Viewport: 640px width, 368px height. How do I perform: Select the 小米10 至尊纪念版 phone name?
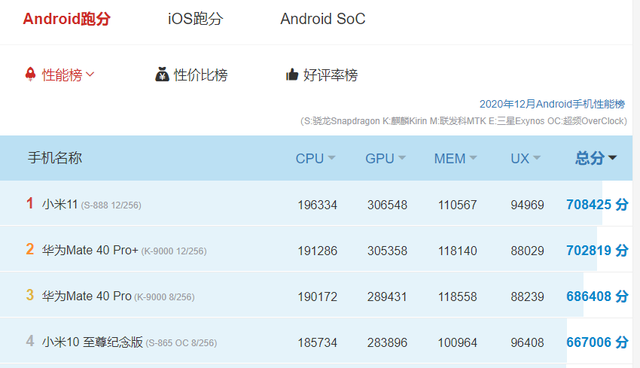92,342
